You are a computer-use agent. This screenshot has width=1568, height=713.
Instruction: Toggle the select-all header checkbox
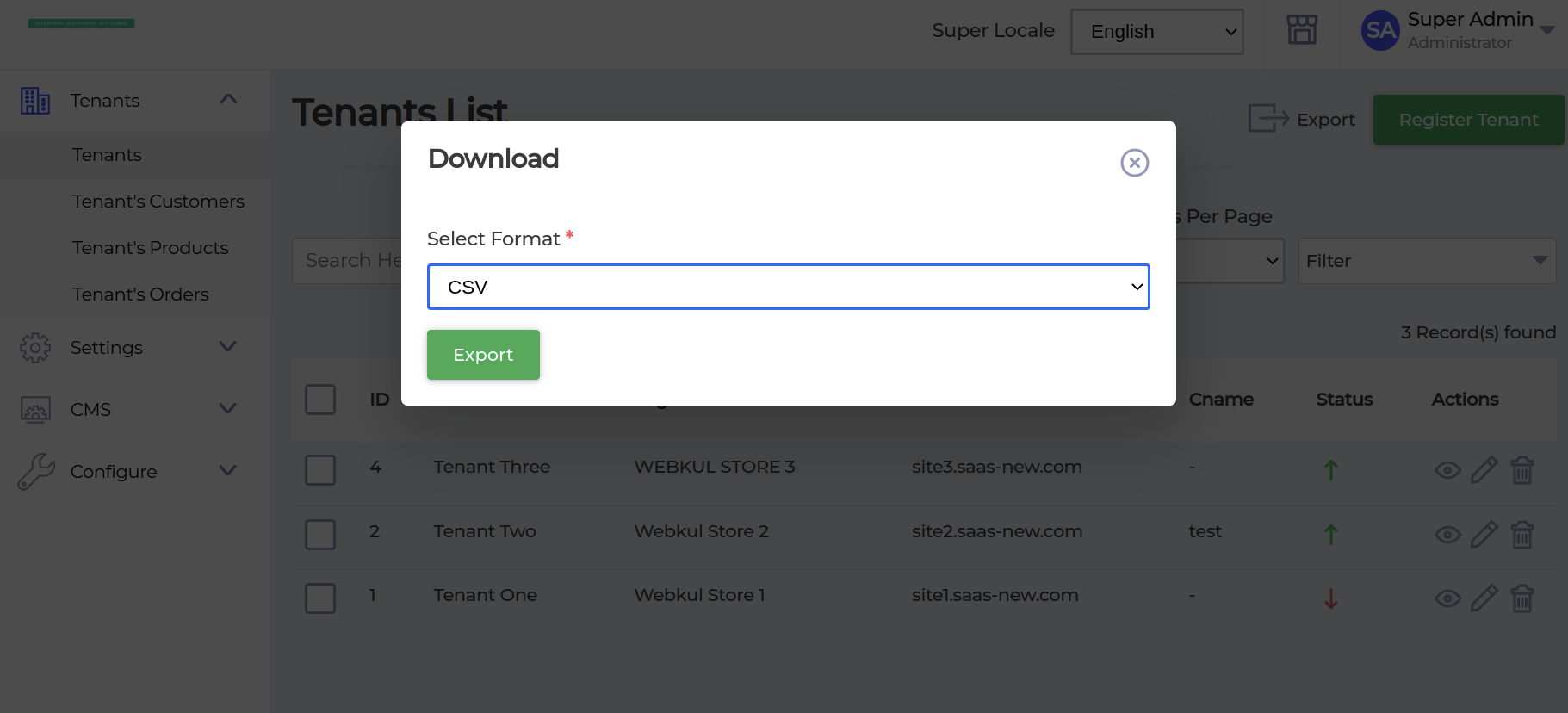pos(320,400)
